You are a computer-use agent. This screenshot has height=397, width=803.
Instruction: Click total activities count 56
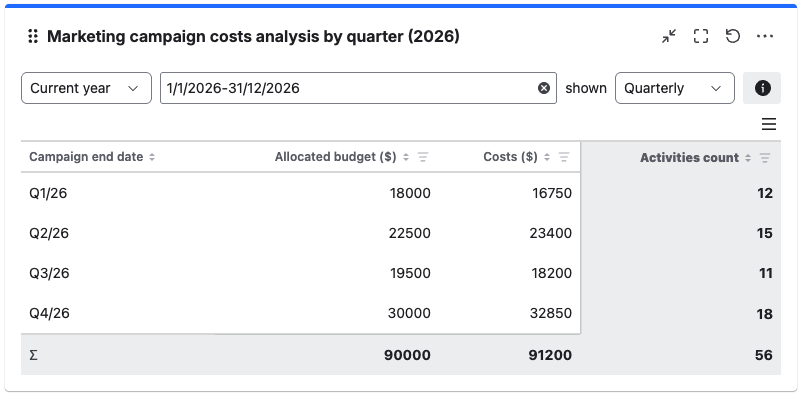tap(764, 355)
